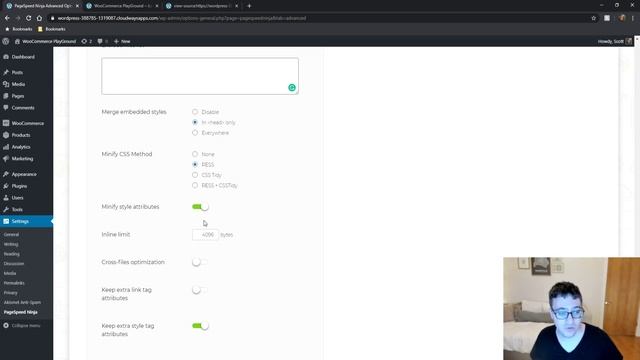Open Akismet Anti-Spam settings submenu
The height and width of the screenshot is (360, 640).
pos(22,302)
